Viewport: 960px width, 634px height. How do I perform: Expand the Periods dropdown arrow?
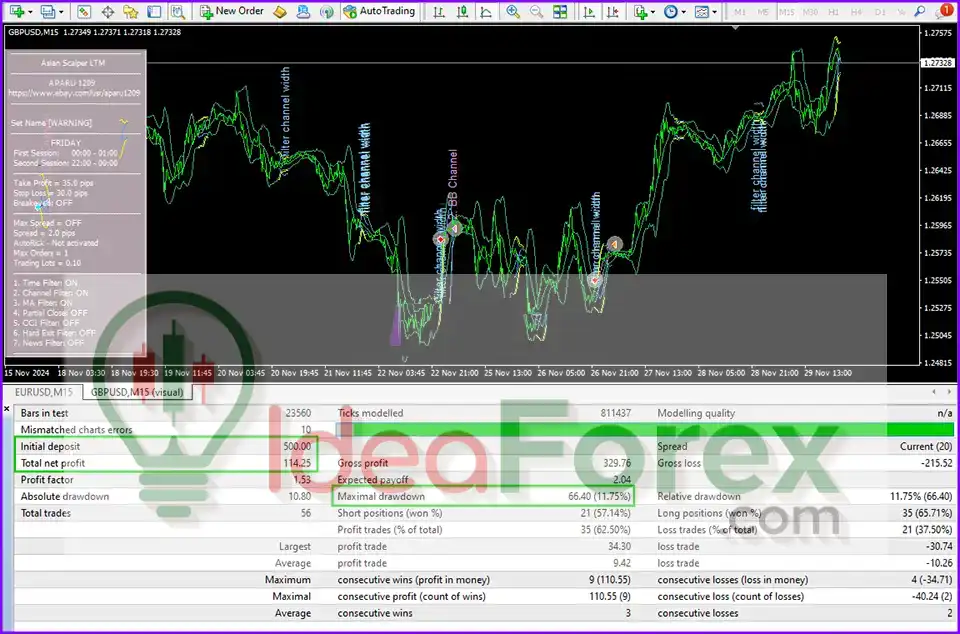click(x=684, y=12)
